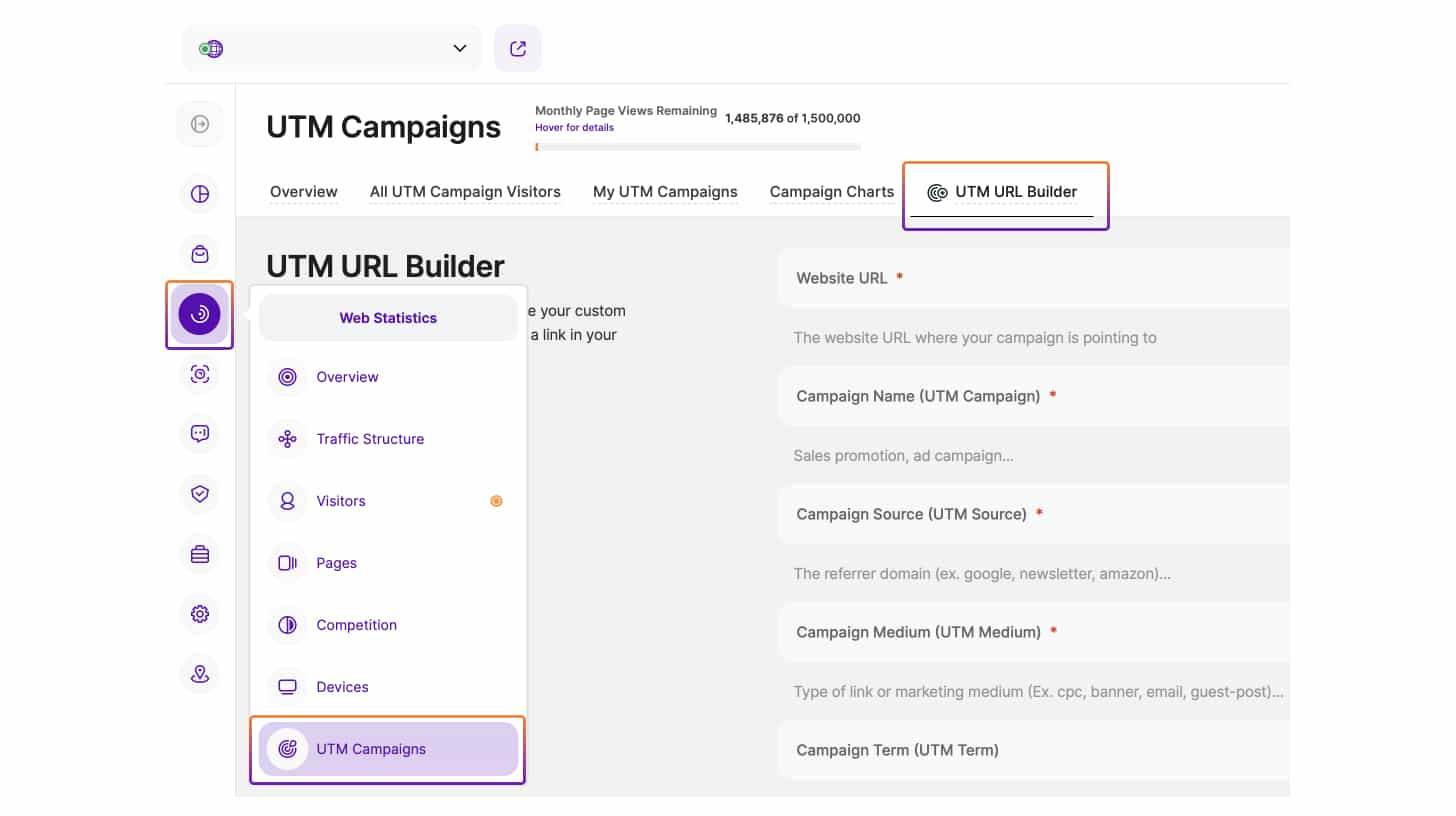Open the dashboard pie chart sidebar icon
The height and width of the screenshot is (816, 1456).
(x=200, y=194)
